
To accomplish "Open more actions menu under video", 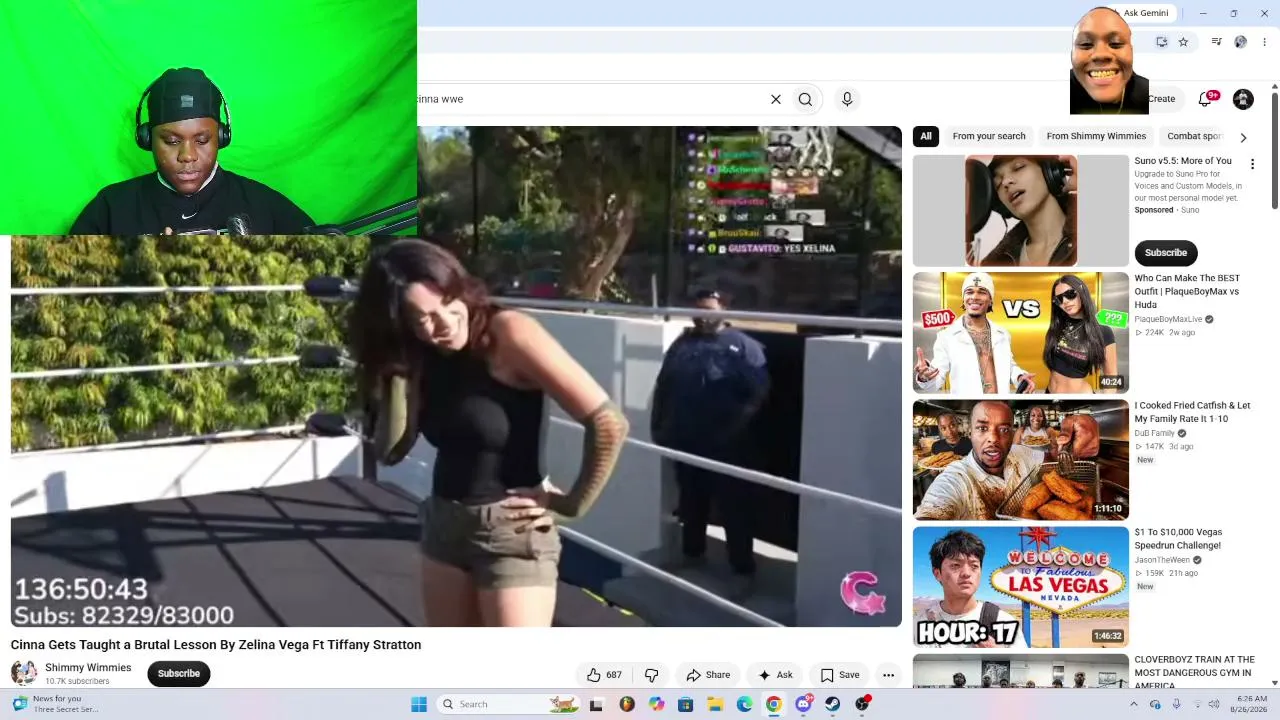I will 888,675.
